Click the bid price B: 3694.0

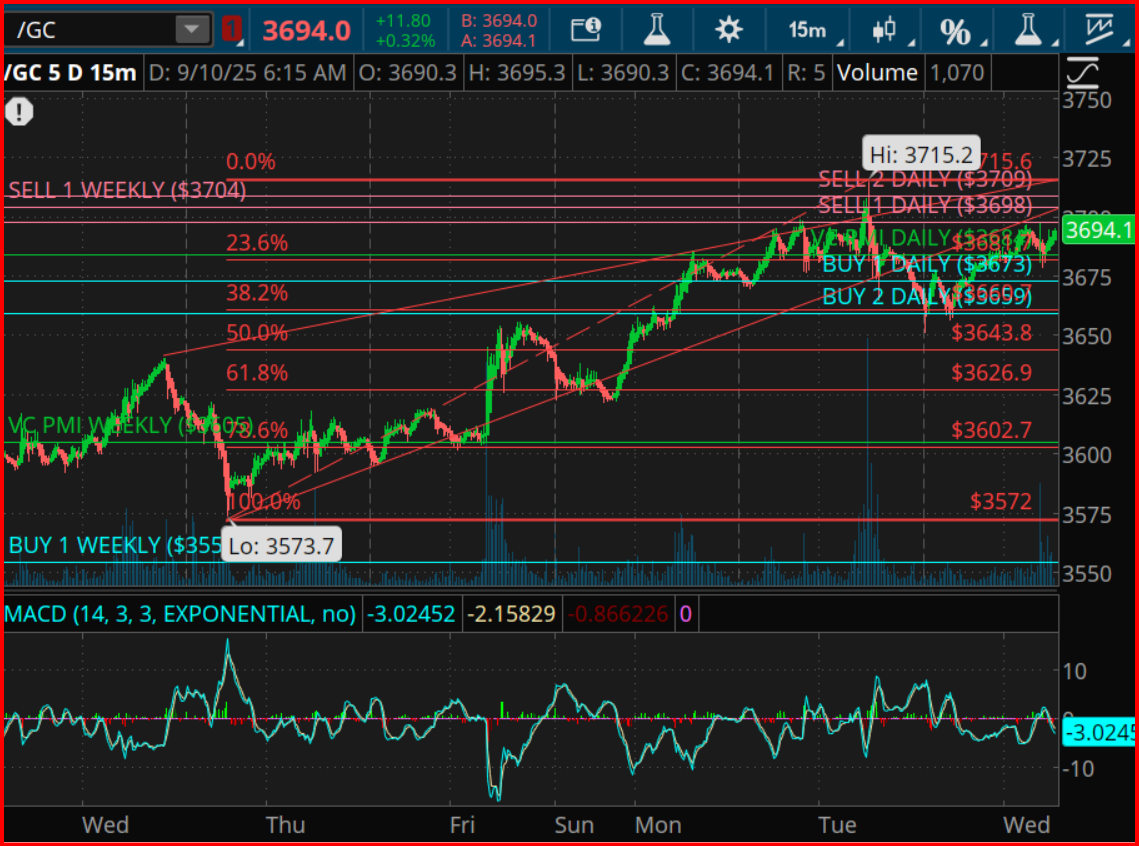pyautogui.click(x=499, y=21)
